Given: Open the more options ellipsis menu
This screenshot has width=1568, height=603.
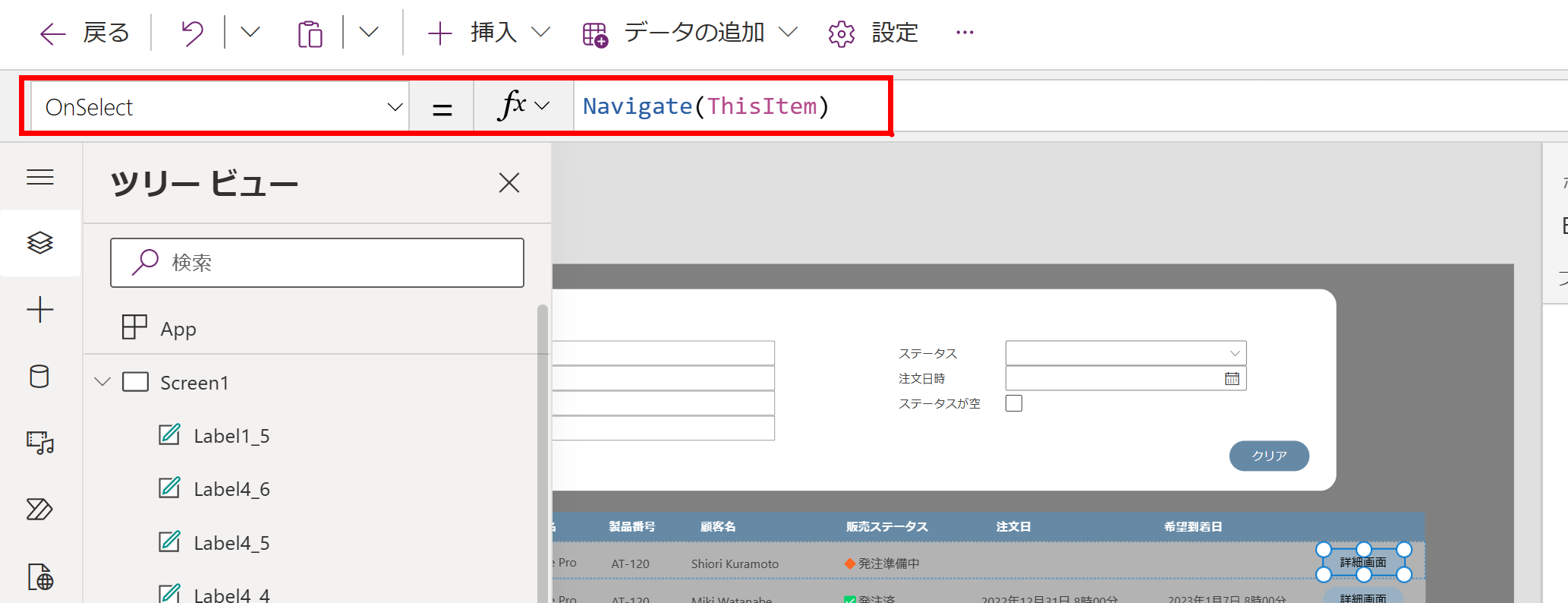Looking at the screenshot, I should [965, 33].
